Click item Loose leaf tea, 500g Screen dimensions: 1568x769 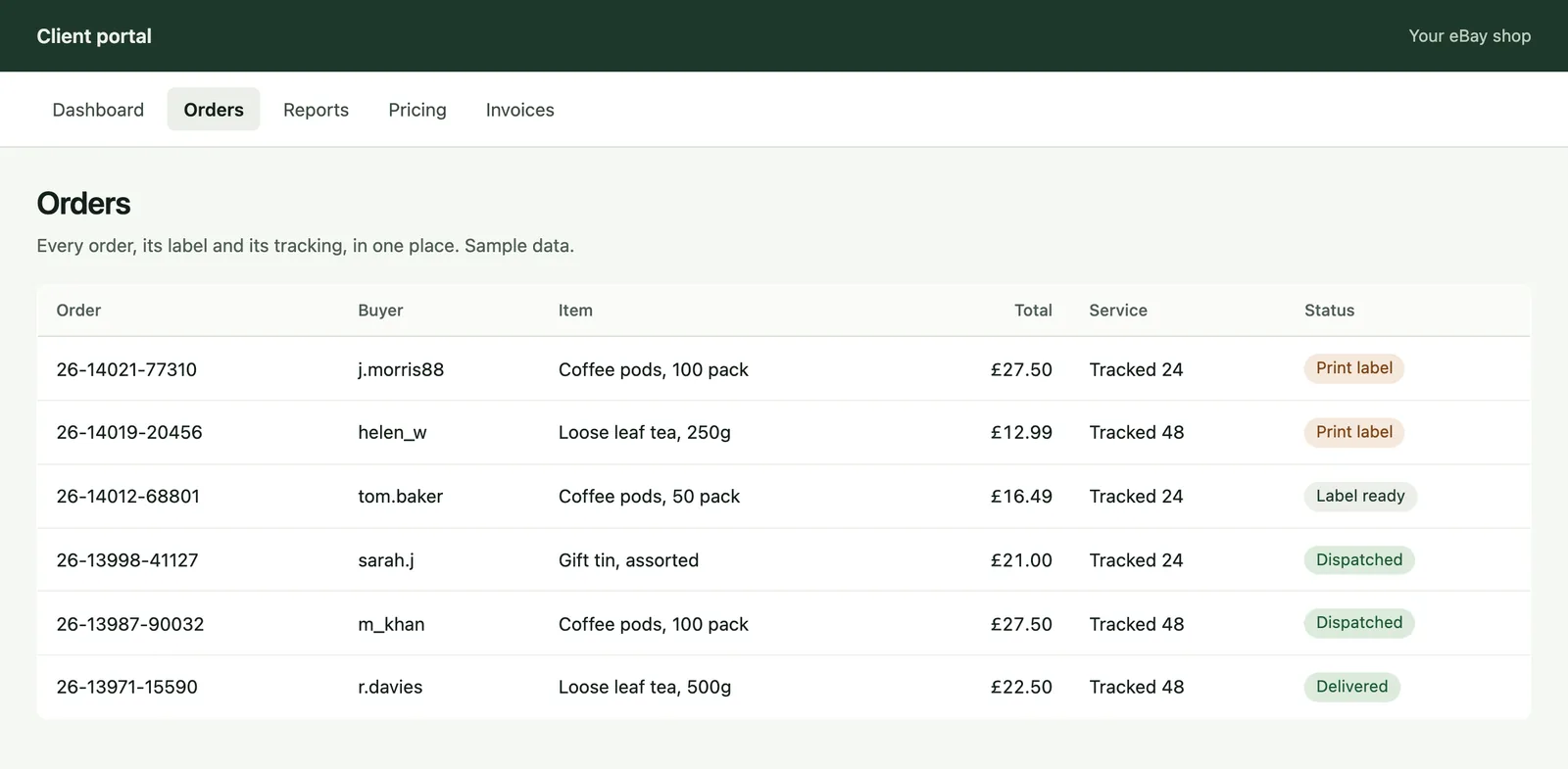(x=645, y=687)
